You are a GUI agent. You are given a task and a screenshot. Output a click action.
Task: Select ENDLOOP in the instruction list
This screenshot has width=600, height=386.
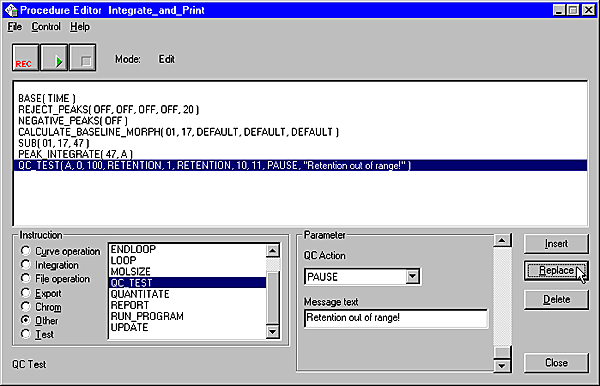[188, 249]
